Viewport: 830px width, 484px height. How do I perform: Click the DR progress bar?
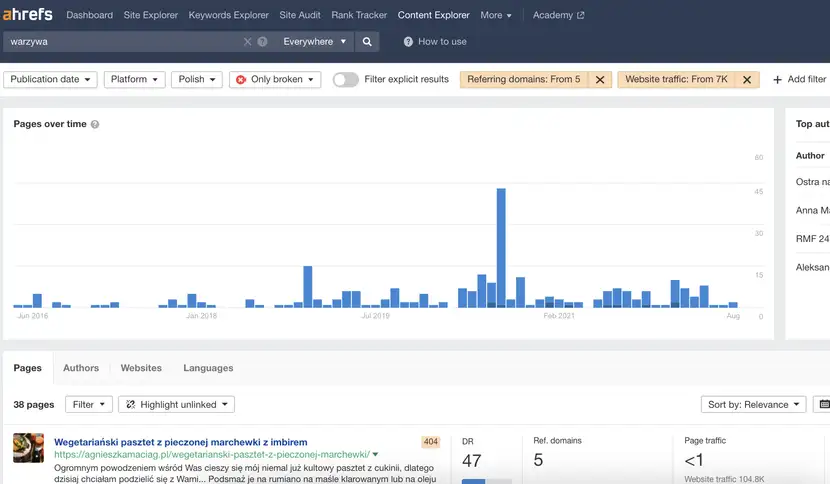point(486,481)
